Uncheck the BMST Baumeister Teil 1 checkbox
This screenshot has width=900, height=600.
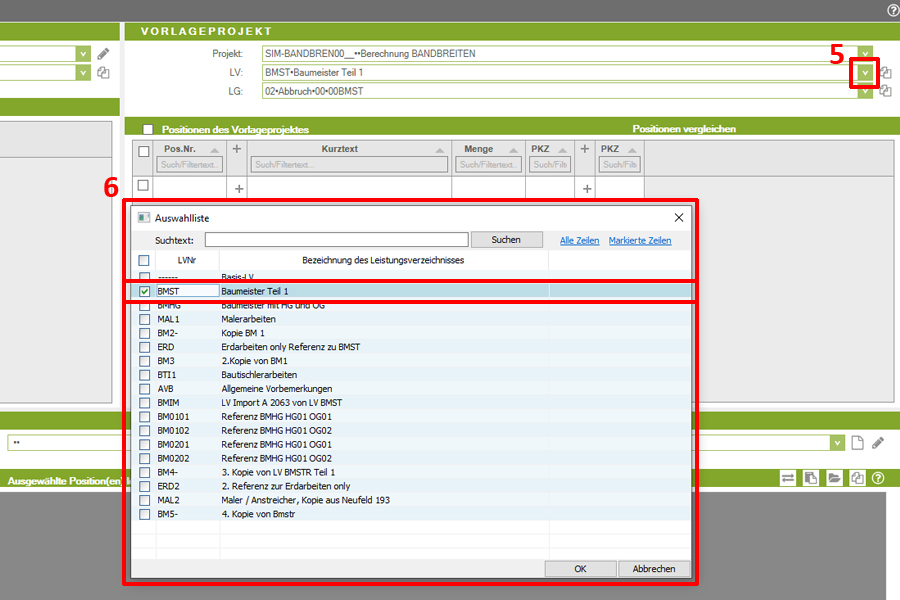click(x=145, y=291)
